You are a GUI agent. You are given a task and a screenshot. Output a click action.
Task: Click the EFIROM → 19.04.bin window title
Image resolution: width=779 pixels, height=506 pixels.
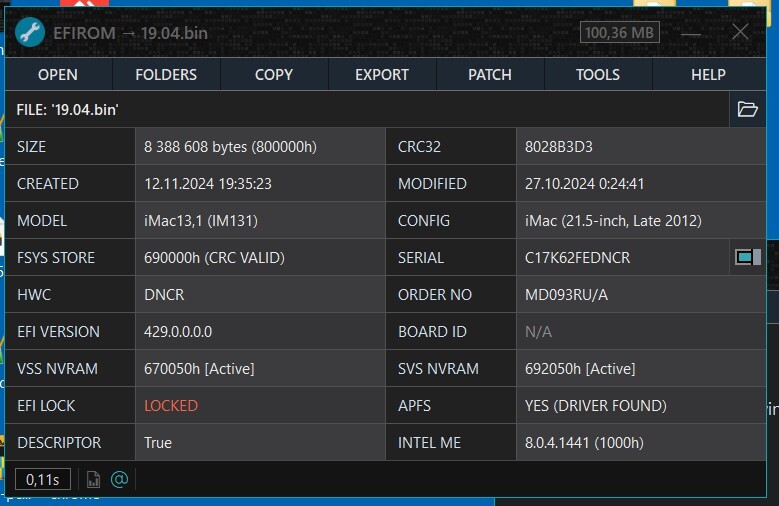(x=130, y=33)
